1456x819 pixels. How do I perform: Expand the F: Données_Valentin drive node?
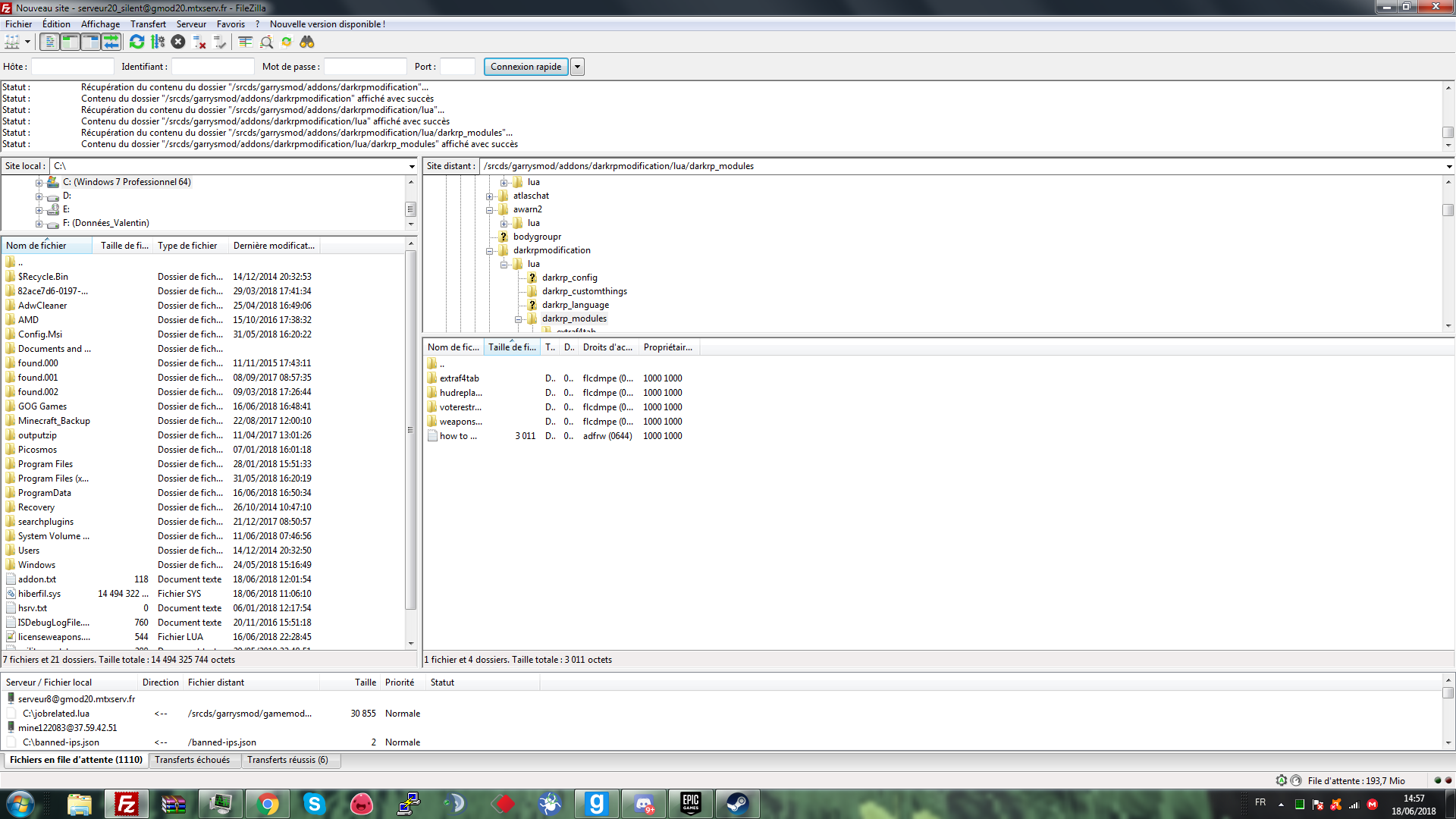[39, 224]
